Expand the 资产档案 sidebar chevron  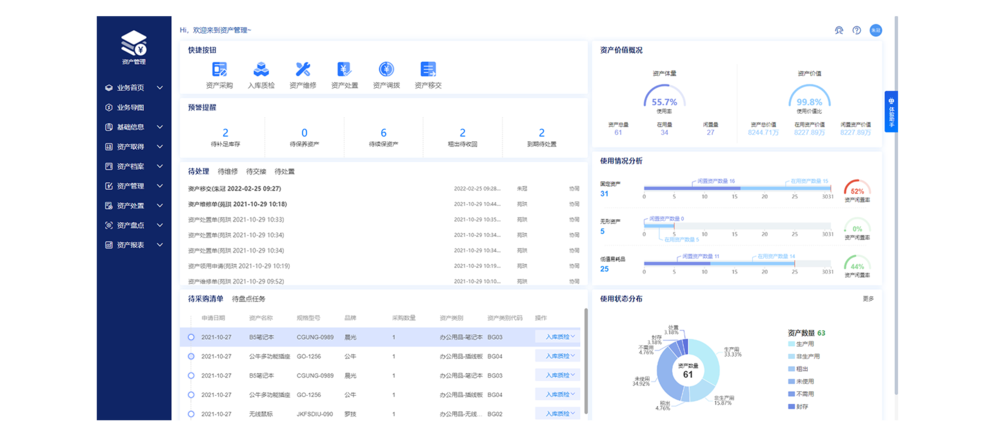(x=159, y=166)
